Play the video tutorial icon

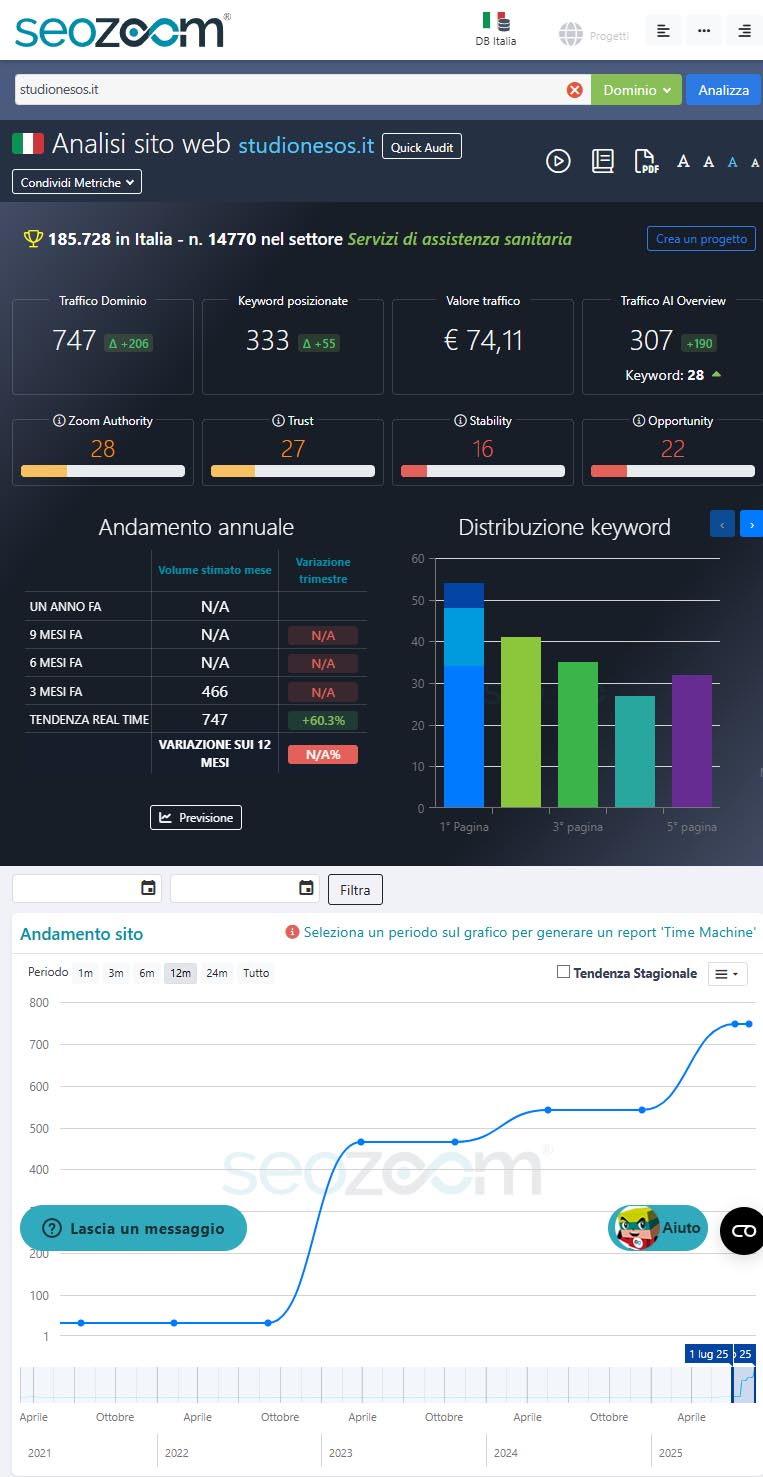(x=558, y=161)
